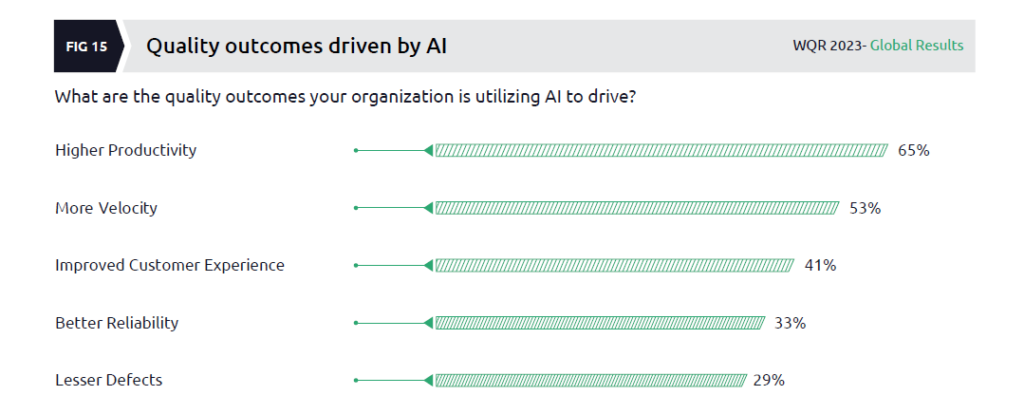Click the Higher Productivity striped bar
The image size is (1024, 414).
(x=661, y=151)
